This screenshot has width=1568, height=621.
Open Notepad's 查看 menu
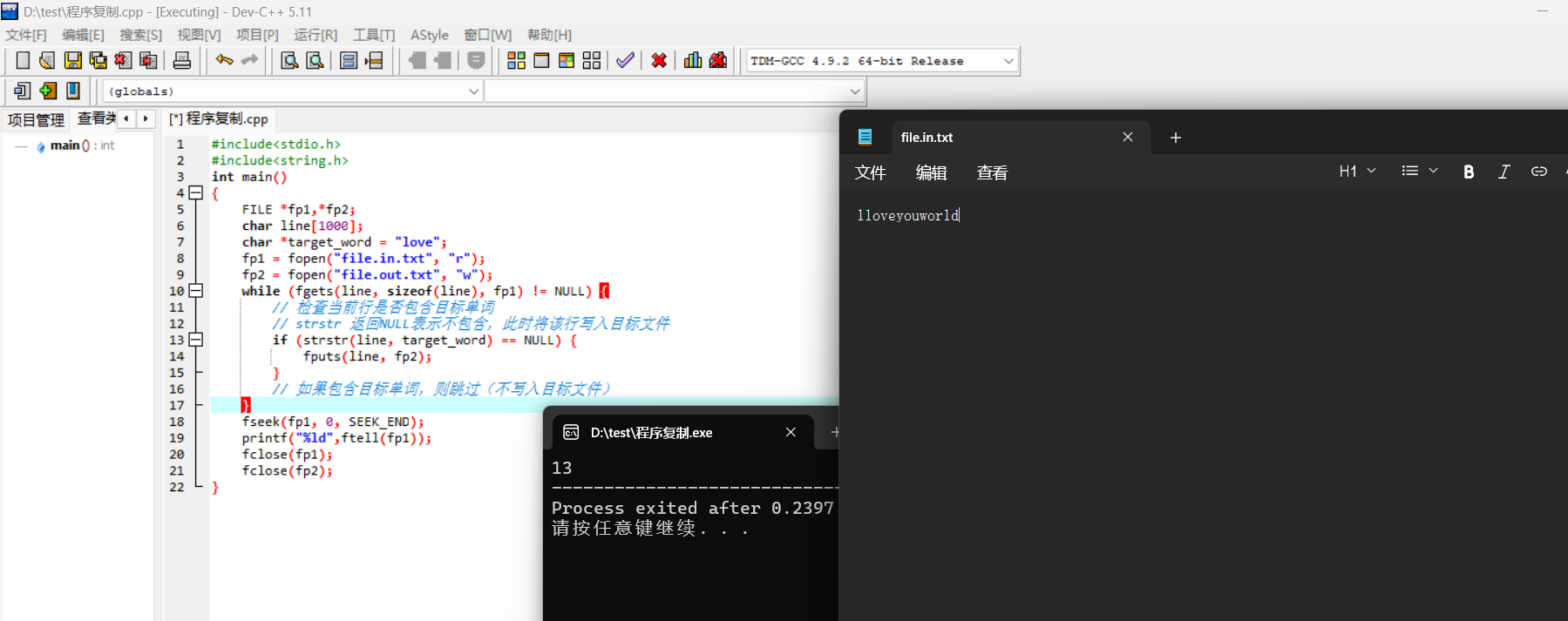(x=992, y=172)
